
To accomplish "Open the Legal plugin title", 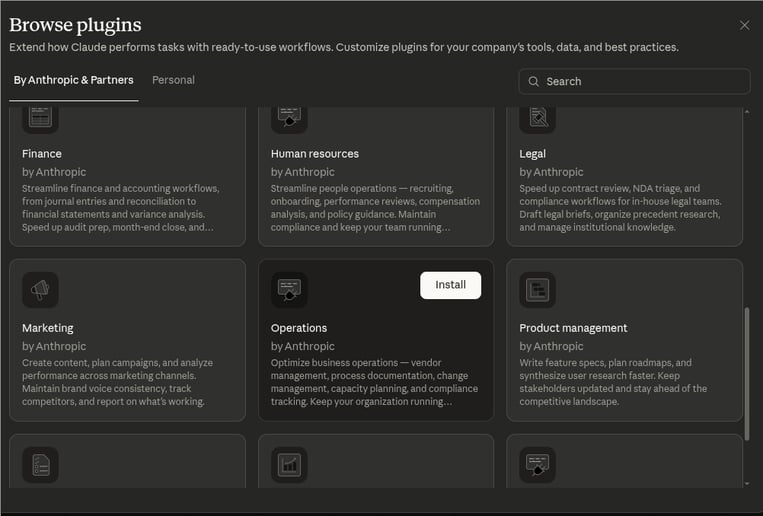I will coord(533,154).
